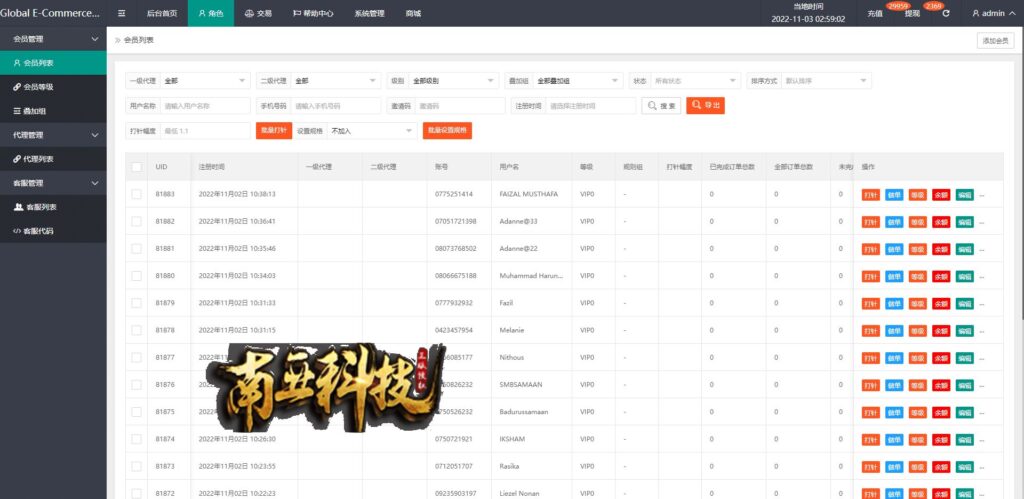This screenshot has height=499, width=1024.
Task: Open 客服列表 in sidebar
Action: coord(53,207)
